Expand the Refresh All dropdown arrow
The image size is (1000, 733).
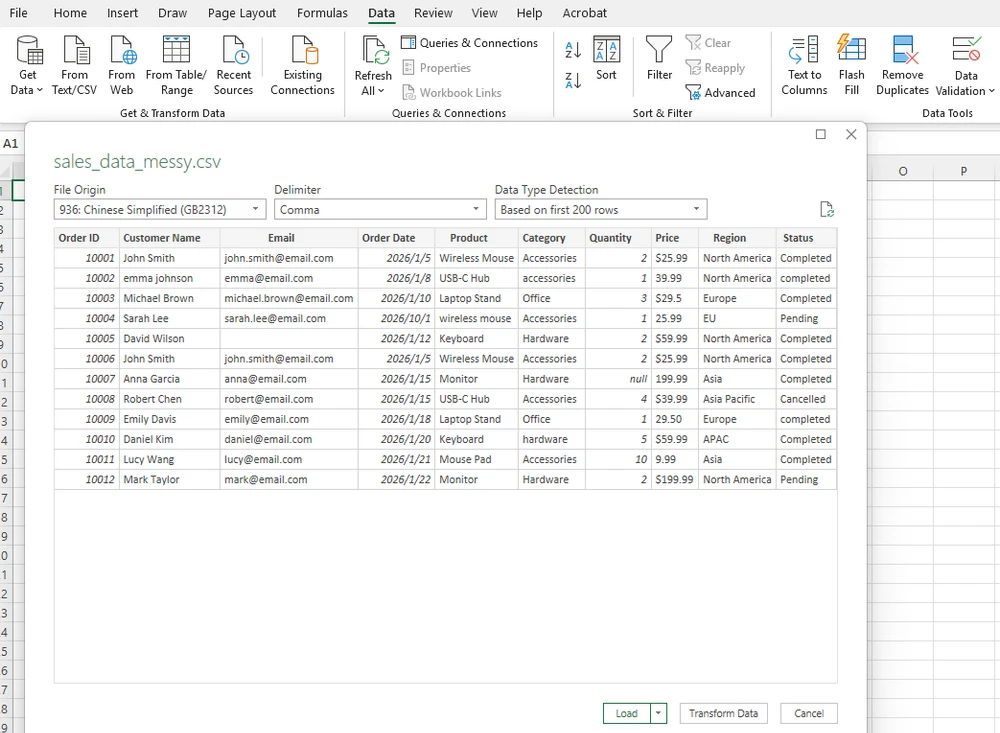381,91
